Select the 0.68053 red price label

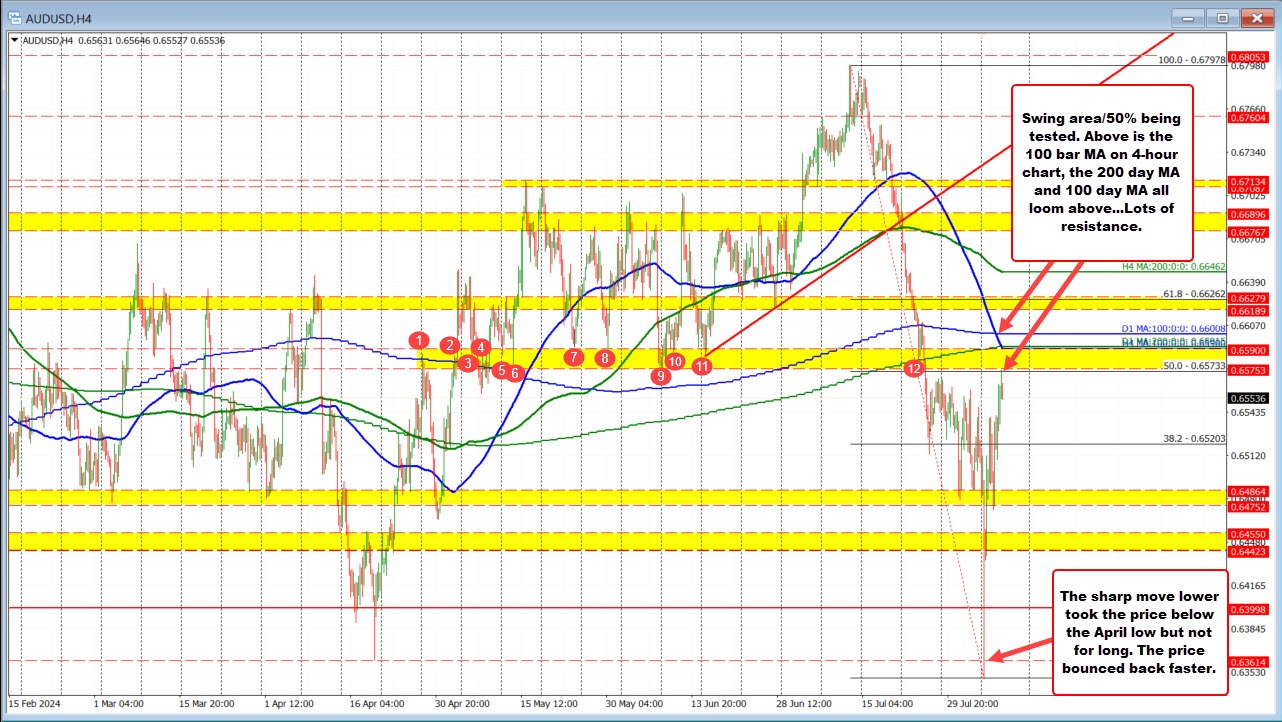[1253, 57]
